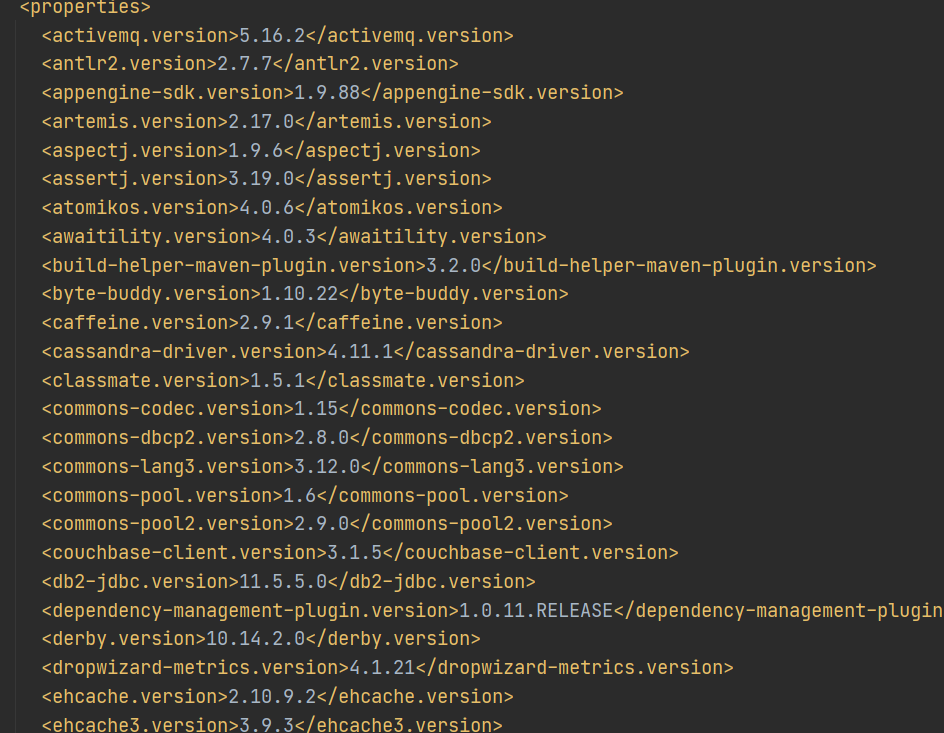
Task: Place cursor on aspectj version 1.9.6
Action: click(255, 151)
